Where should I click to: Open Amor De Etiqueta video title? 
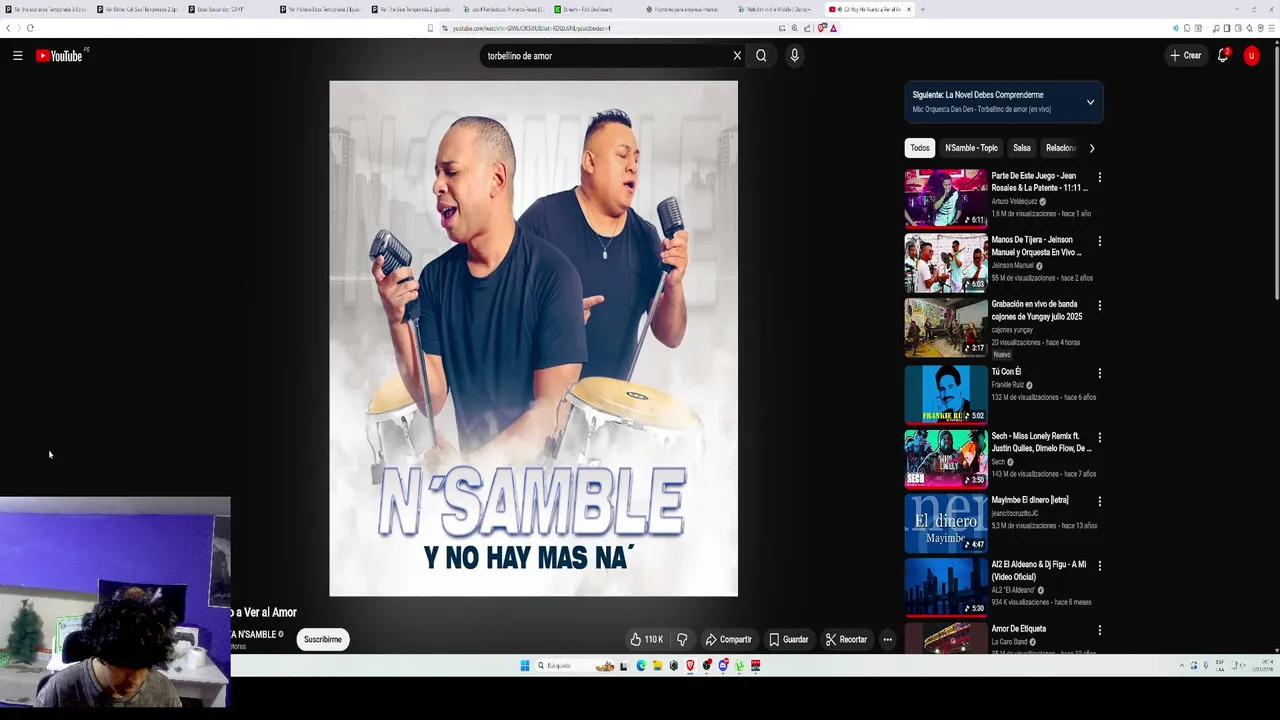tap(1019, 628)
